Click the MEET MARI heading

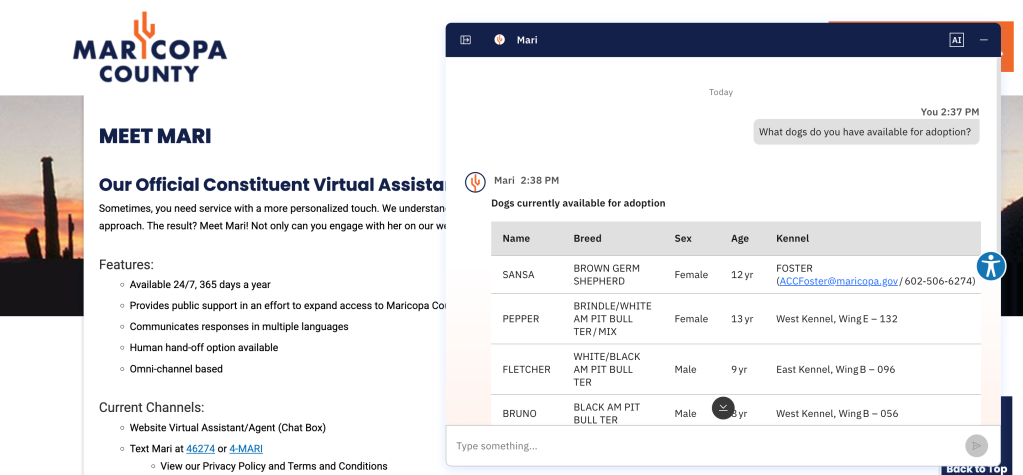point(155,136)
